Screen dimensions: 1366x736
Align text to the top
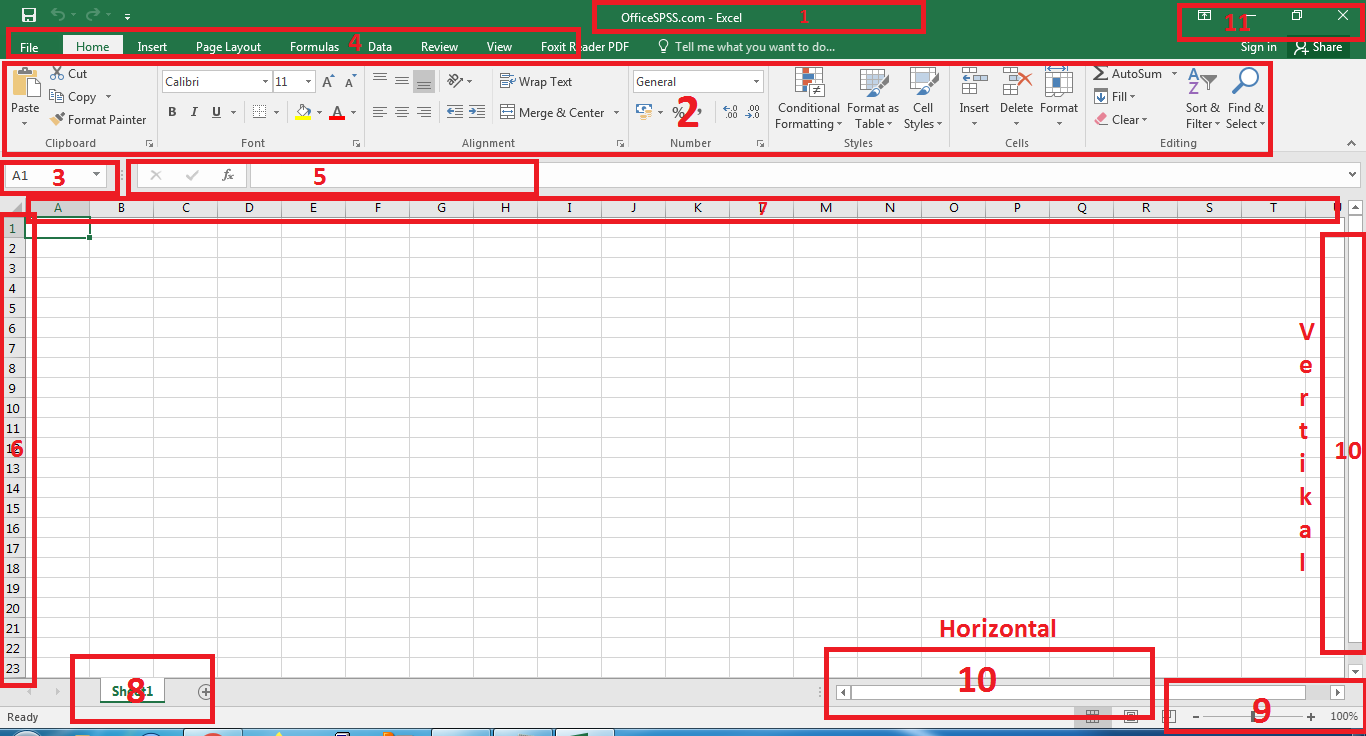pos(380,81)
